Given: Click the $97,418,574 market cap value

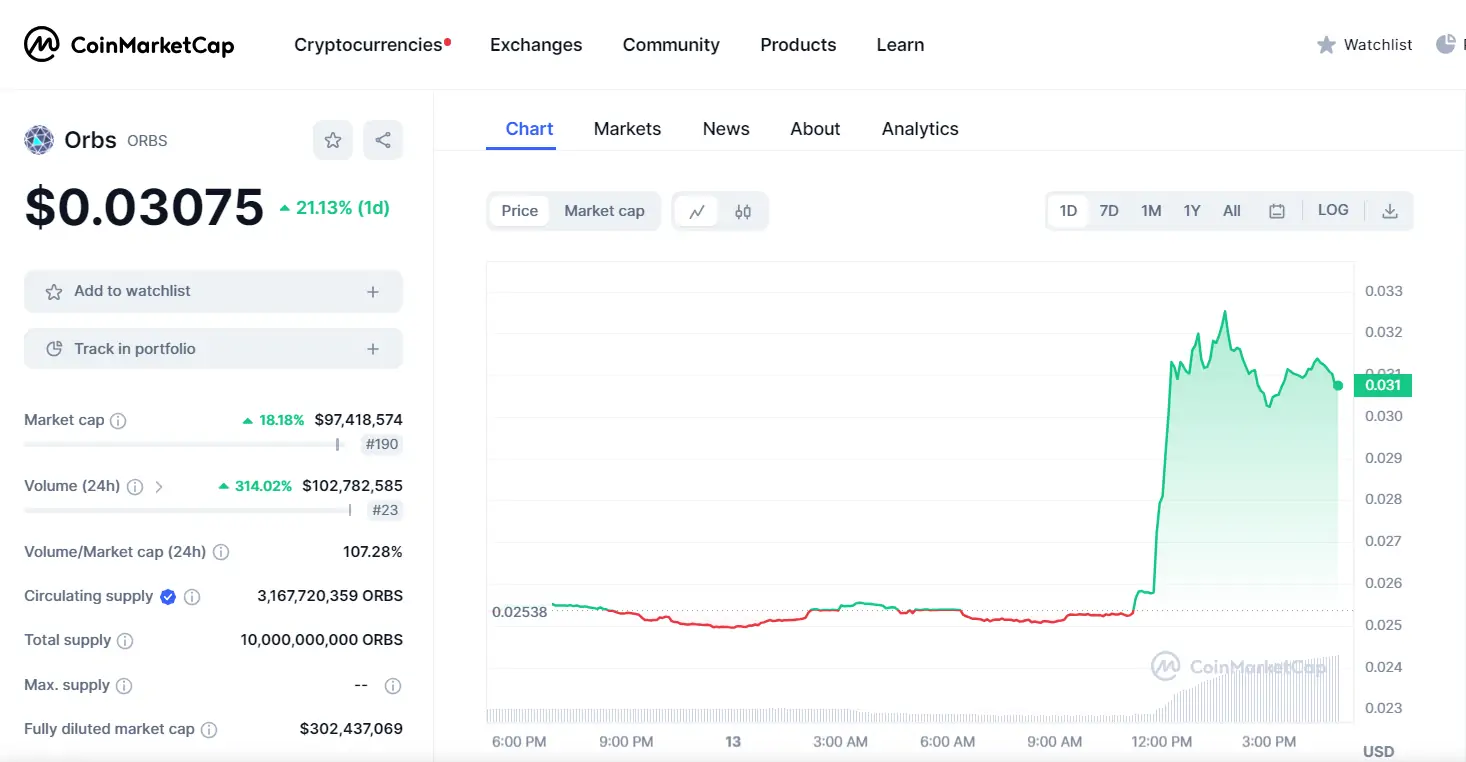Looking at the screenshot, I should (x=358, y=420).
